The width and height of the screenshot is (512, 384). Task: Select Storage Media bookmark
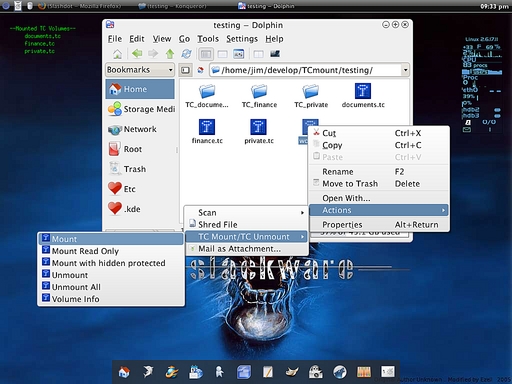click(141, 109)
